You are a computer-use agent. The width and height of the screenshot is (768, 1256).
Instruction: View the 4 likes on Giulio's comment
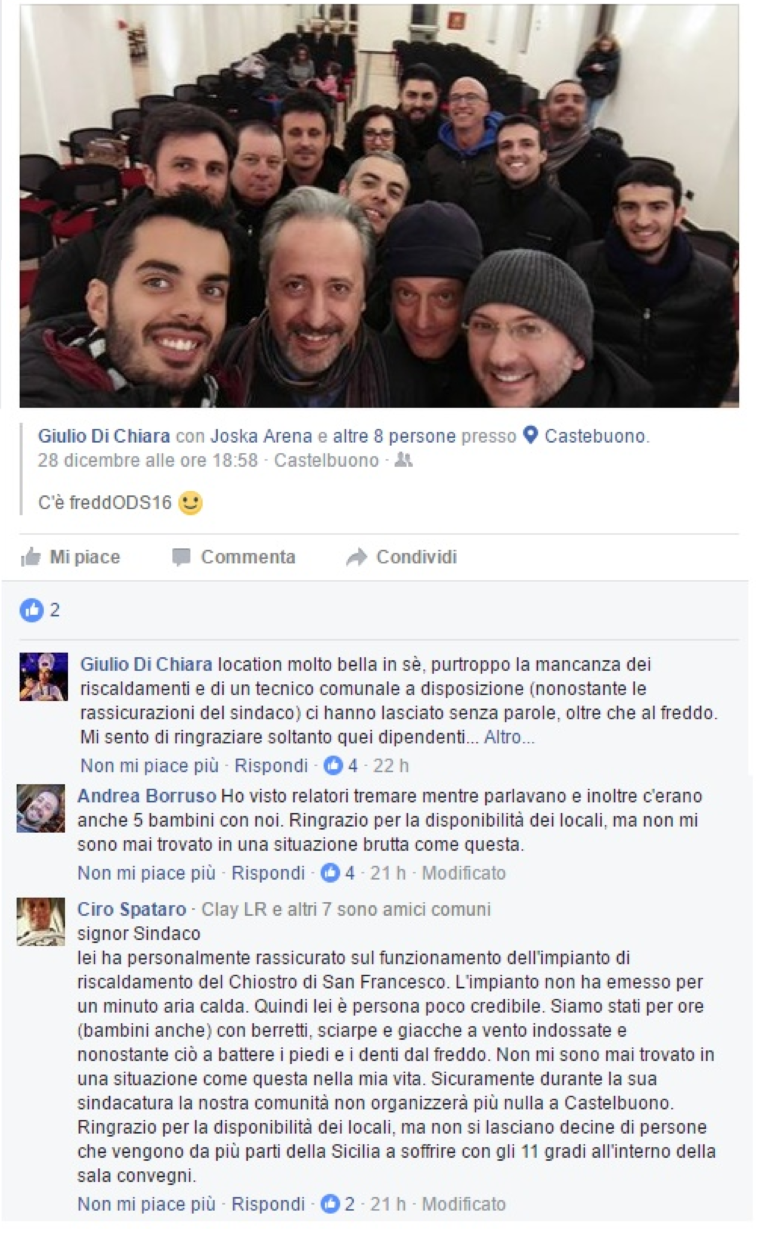tap(341, 766)
